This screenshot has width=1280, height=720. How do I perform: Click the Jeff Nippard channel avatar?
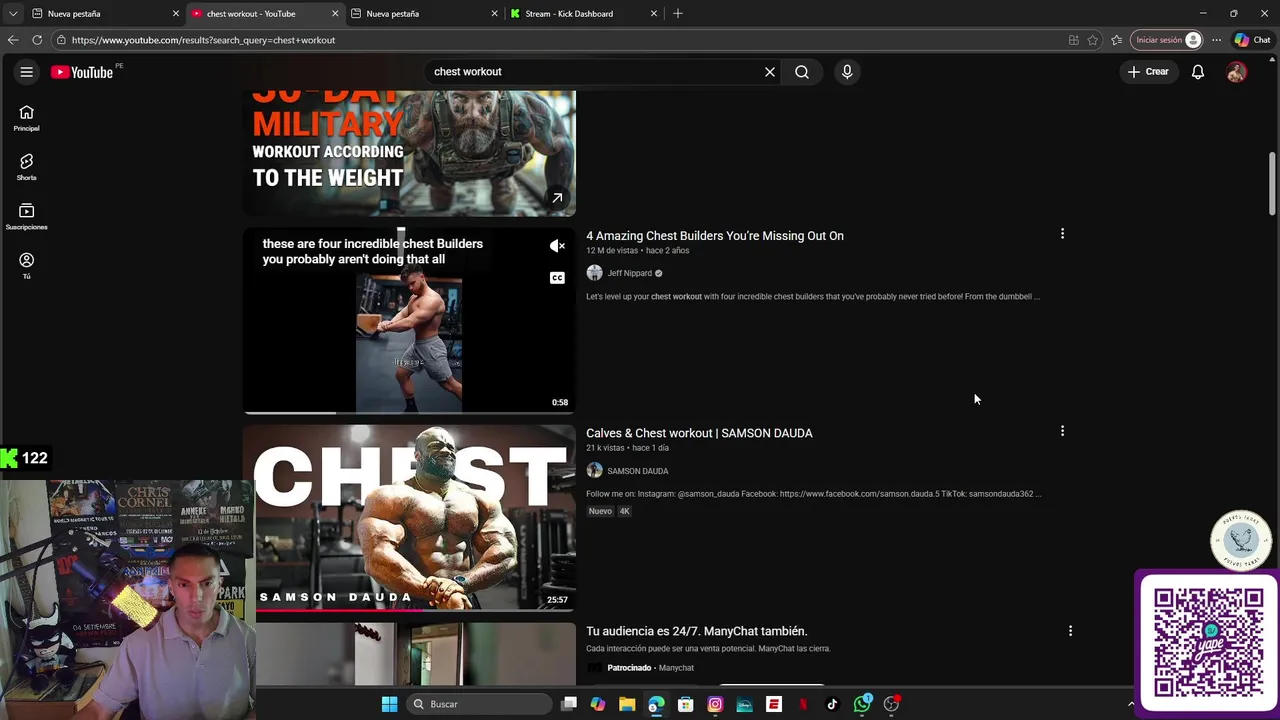594,273
